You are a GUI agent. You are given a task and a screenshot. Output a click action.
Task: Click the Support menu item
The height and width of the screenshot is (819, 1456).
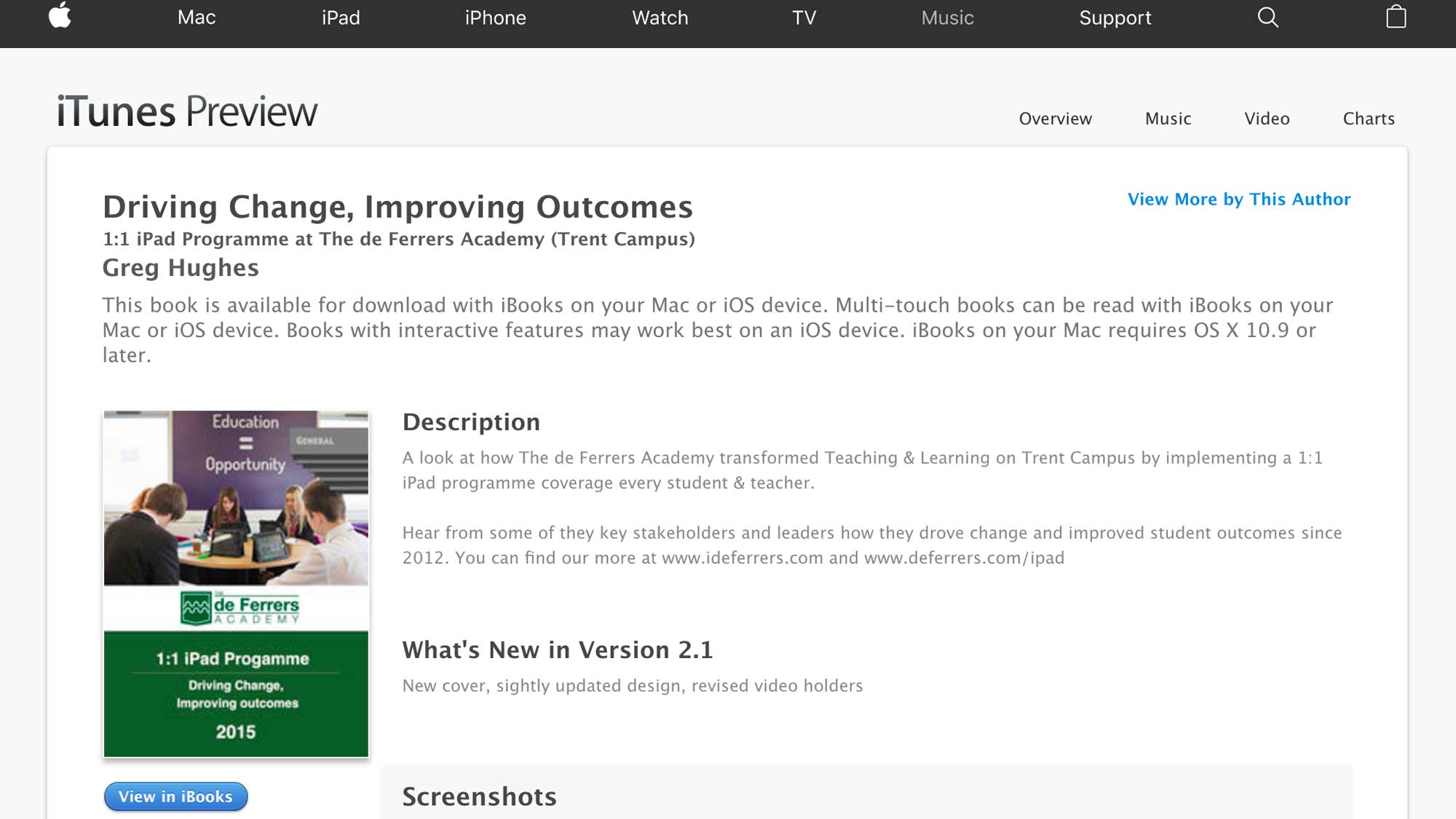point(1115,18)
